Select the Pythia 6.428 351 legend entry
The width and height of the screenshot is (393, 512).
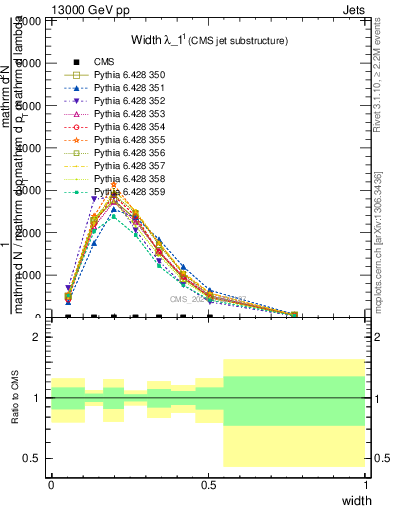129,88
